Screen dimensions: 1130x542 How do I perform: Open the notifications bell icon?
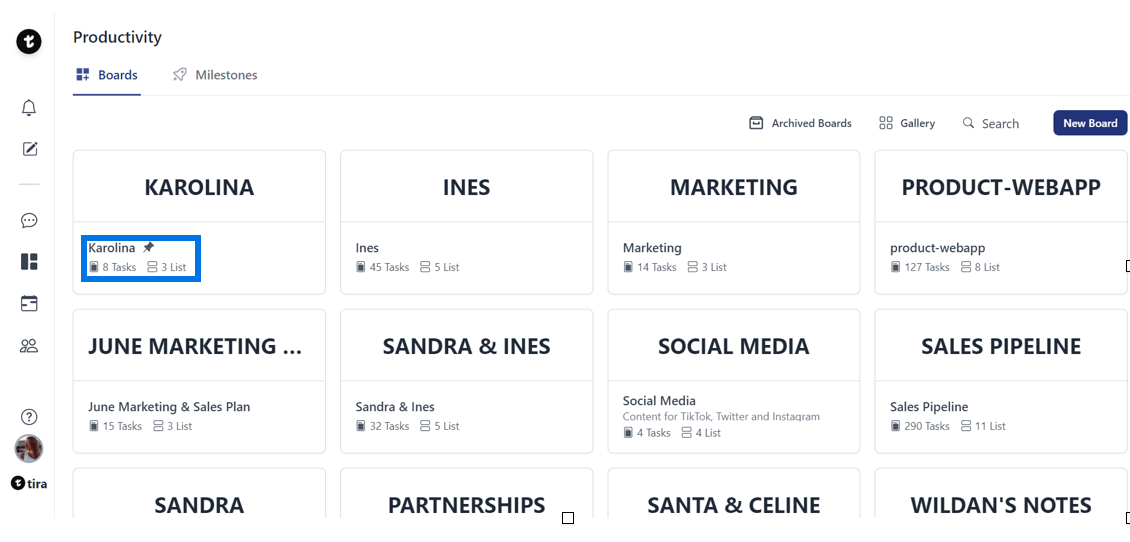pyautogui.click(x=29, y=108)
